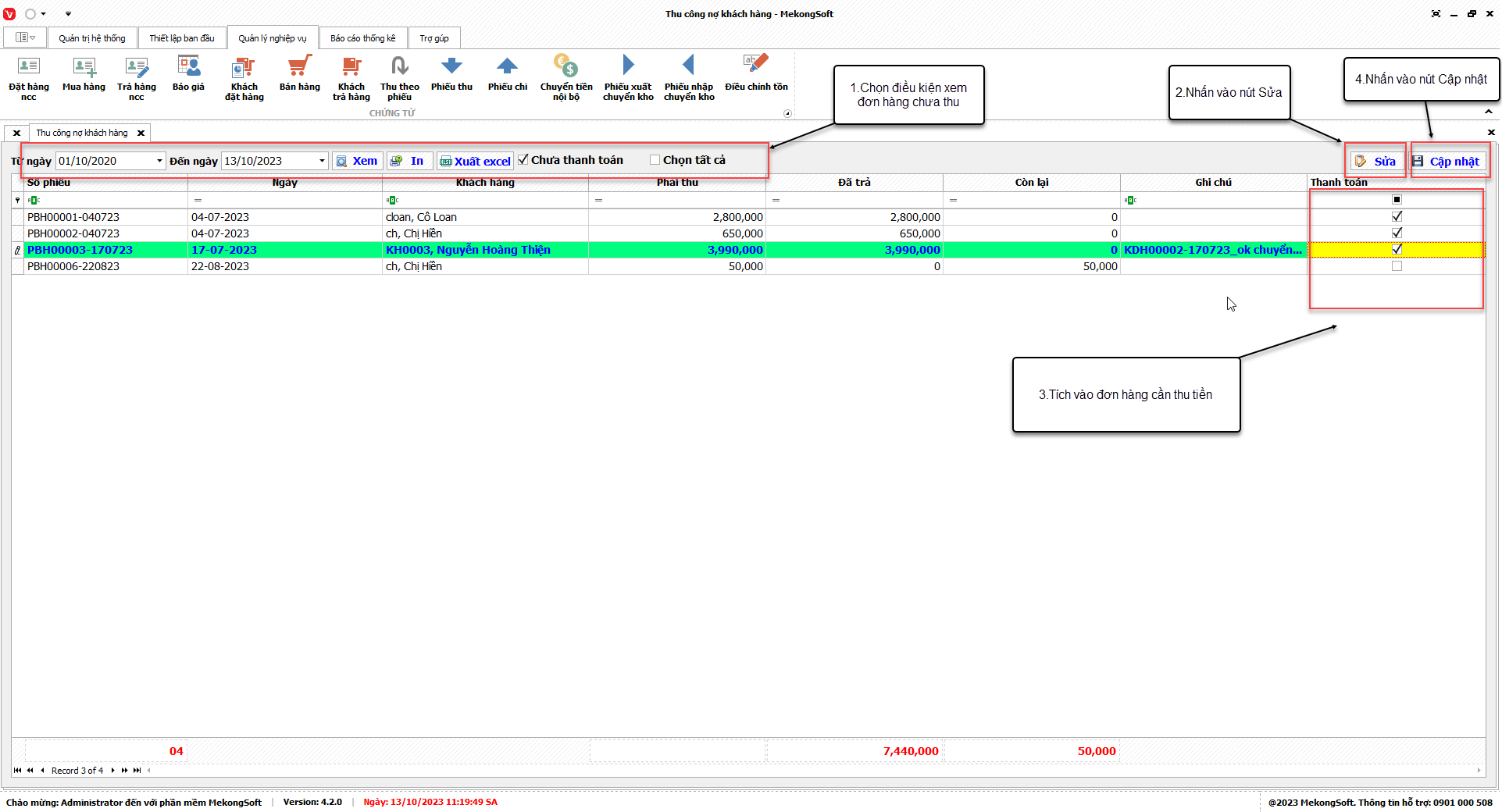This screenshot has width=1502, height=812.
Task: Open the quick access toolbar dropdown arrow
Action: pyautogui.click(x=68, y=14)
